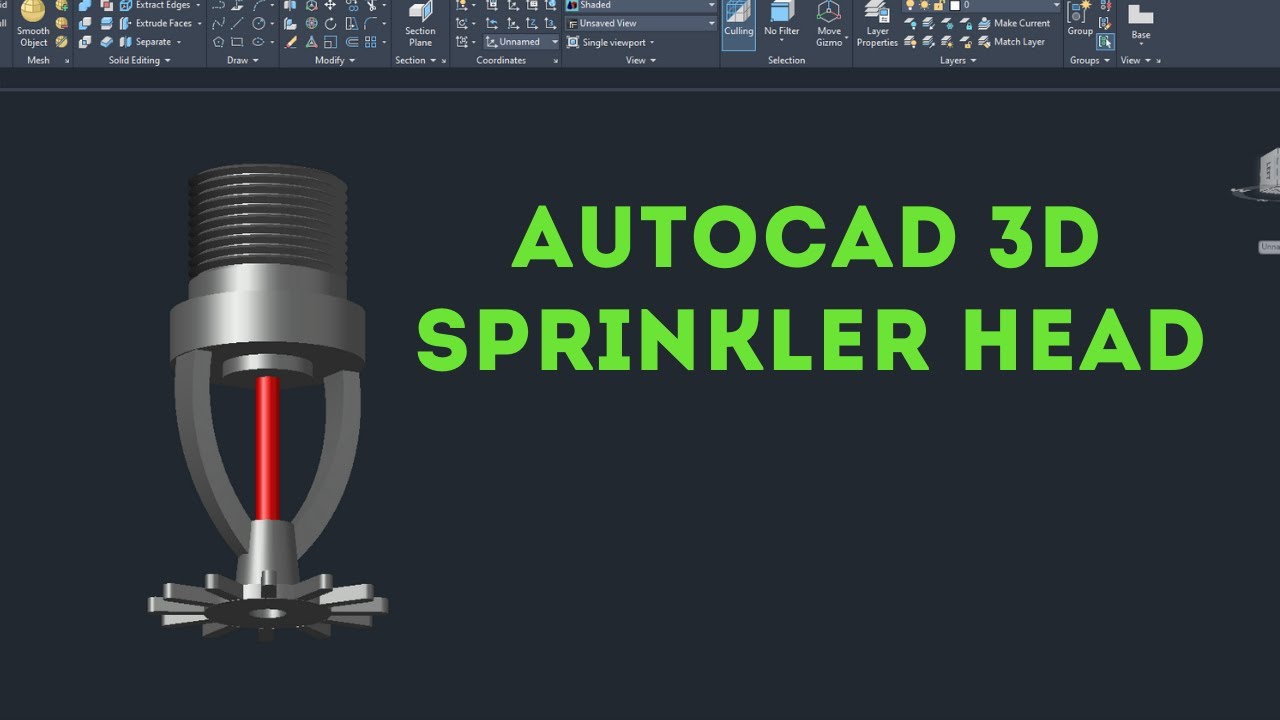This screenshot has height=720, width=1280.
Task: Select the Line tool in Draw panel
Action: (237, 23)
